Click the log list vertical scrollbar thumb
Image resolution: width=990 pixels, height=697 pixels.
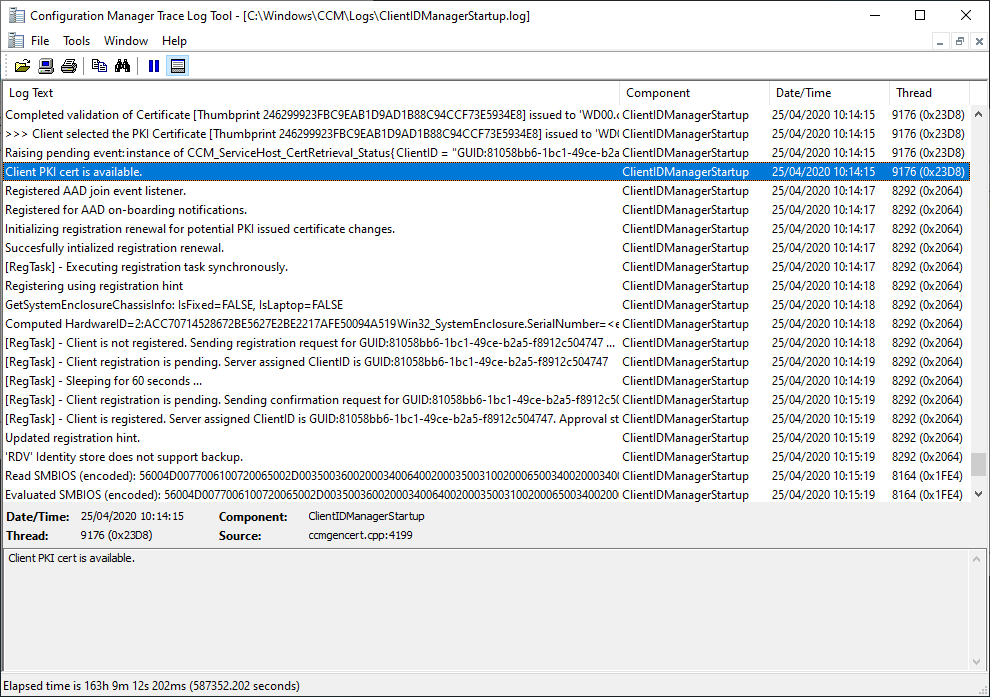pyautogui.click(x=977, y=465)
